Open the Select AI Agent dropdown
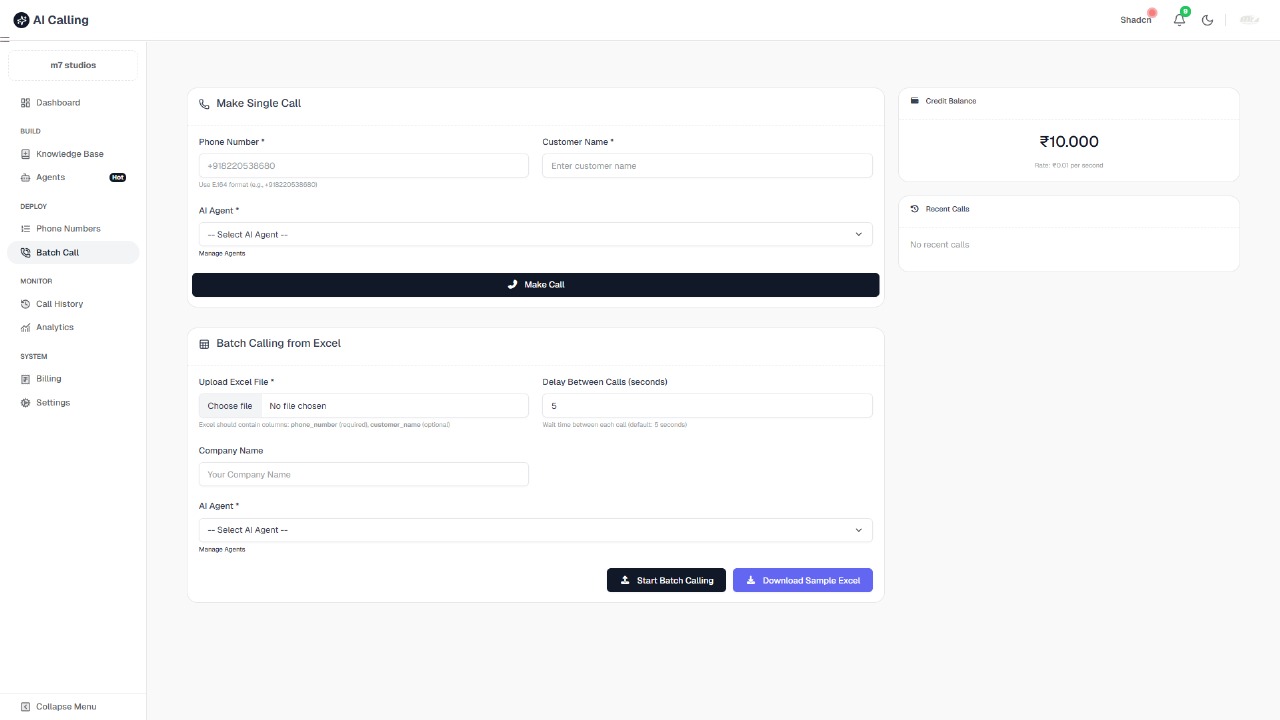Image resolution: width=1280 pixels, height=720 pixels. click(x=535, y=234)
